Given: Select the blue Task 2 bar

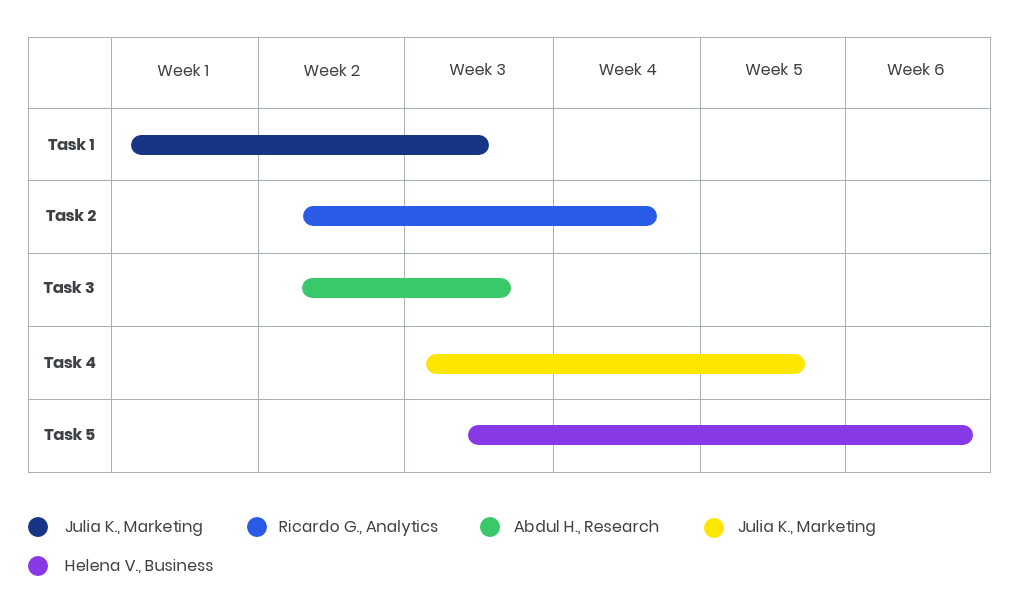Looking at the screenshot, I should click(480, 216).
